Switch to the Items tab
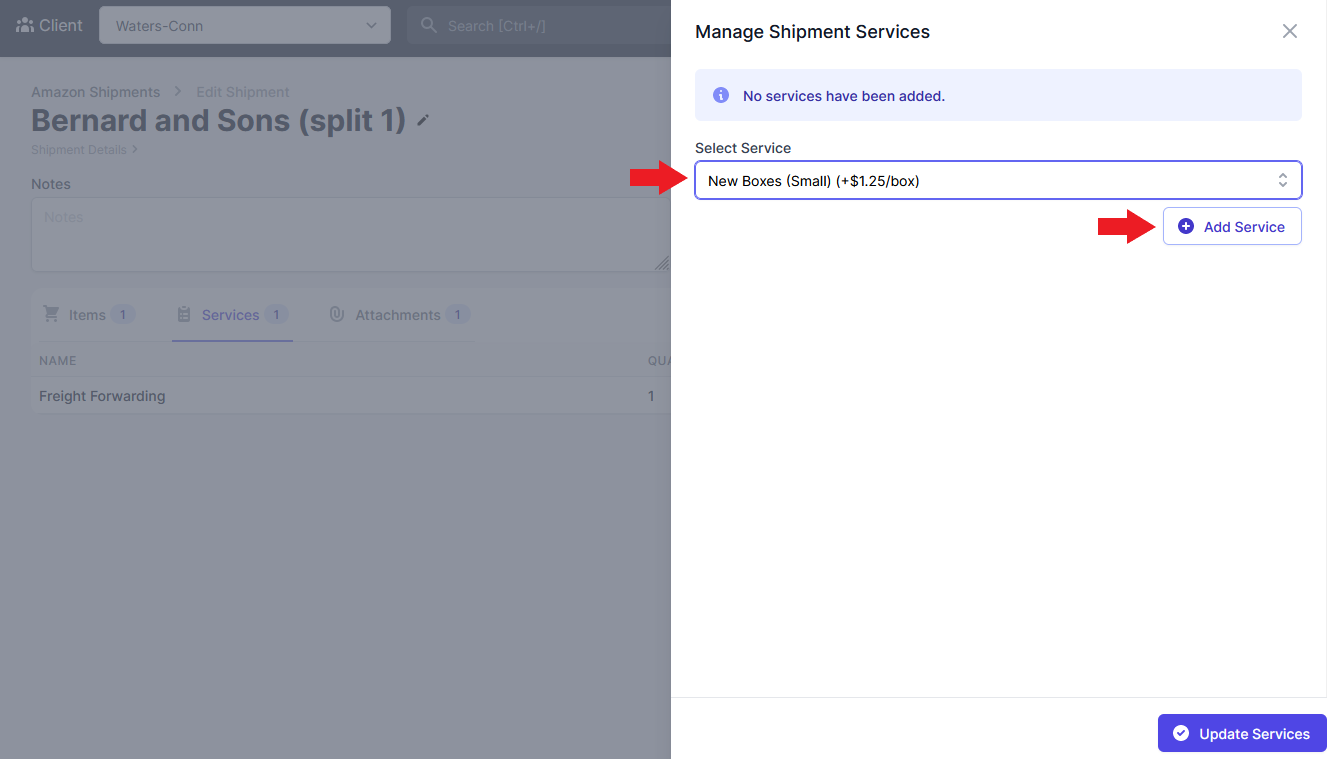1327x759 pixels. pos(88,315)
